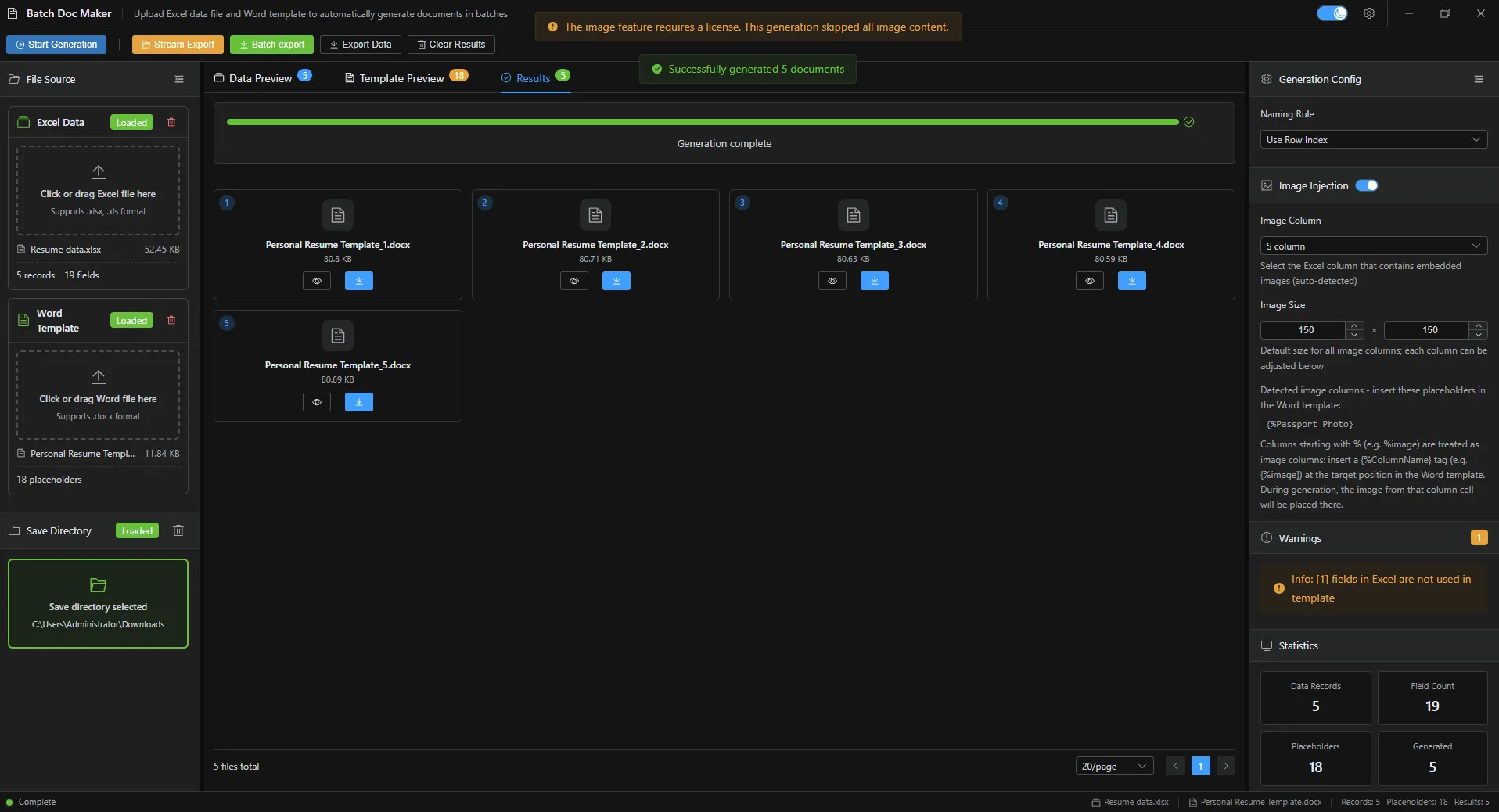Download Personal Resume Template_3.docx
1499x812 pixels.
(x=875, y=281)
